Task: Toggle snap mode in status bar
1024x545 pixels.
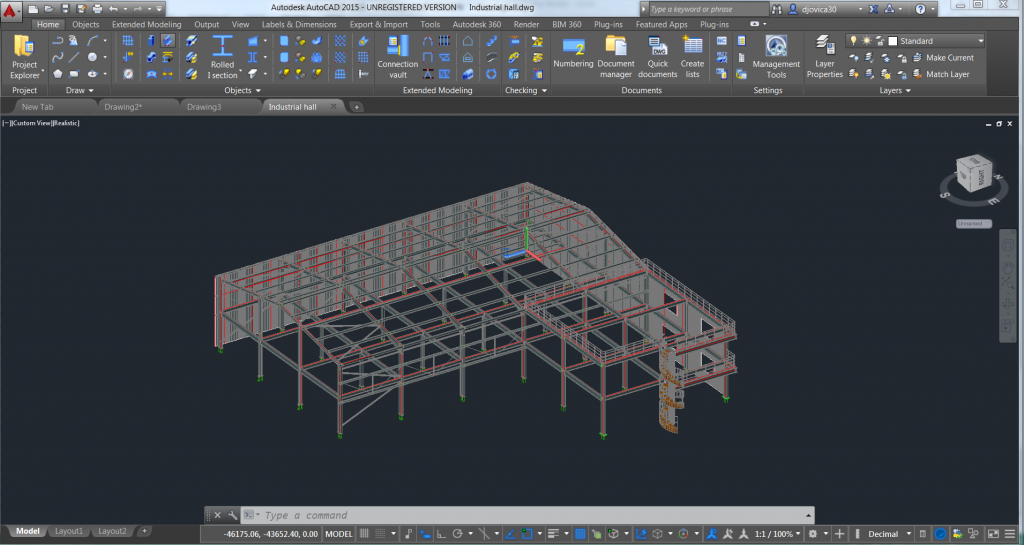Action: click(x=380, y=534)
